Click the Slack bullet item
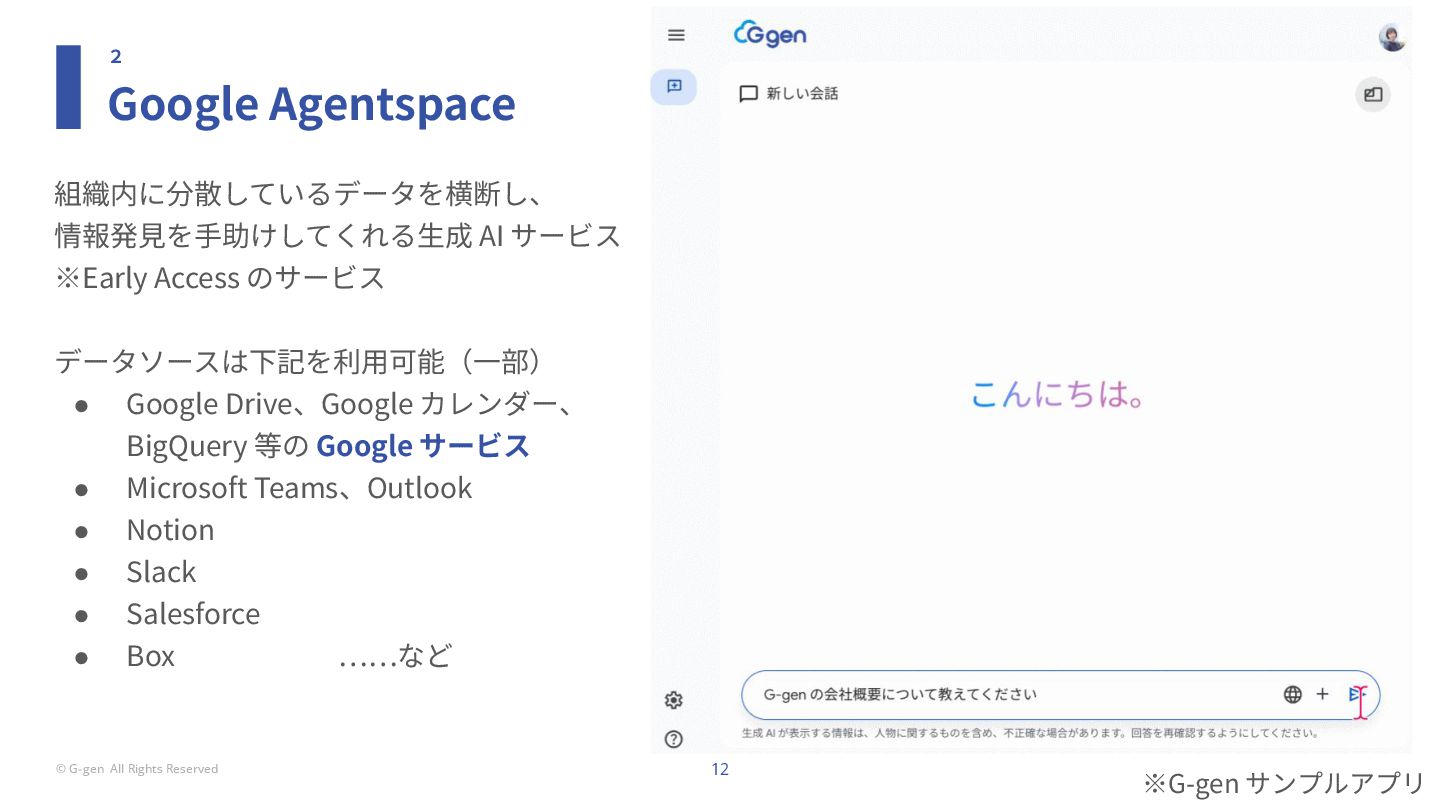 [161, 572]
